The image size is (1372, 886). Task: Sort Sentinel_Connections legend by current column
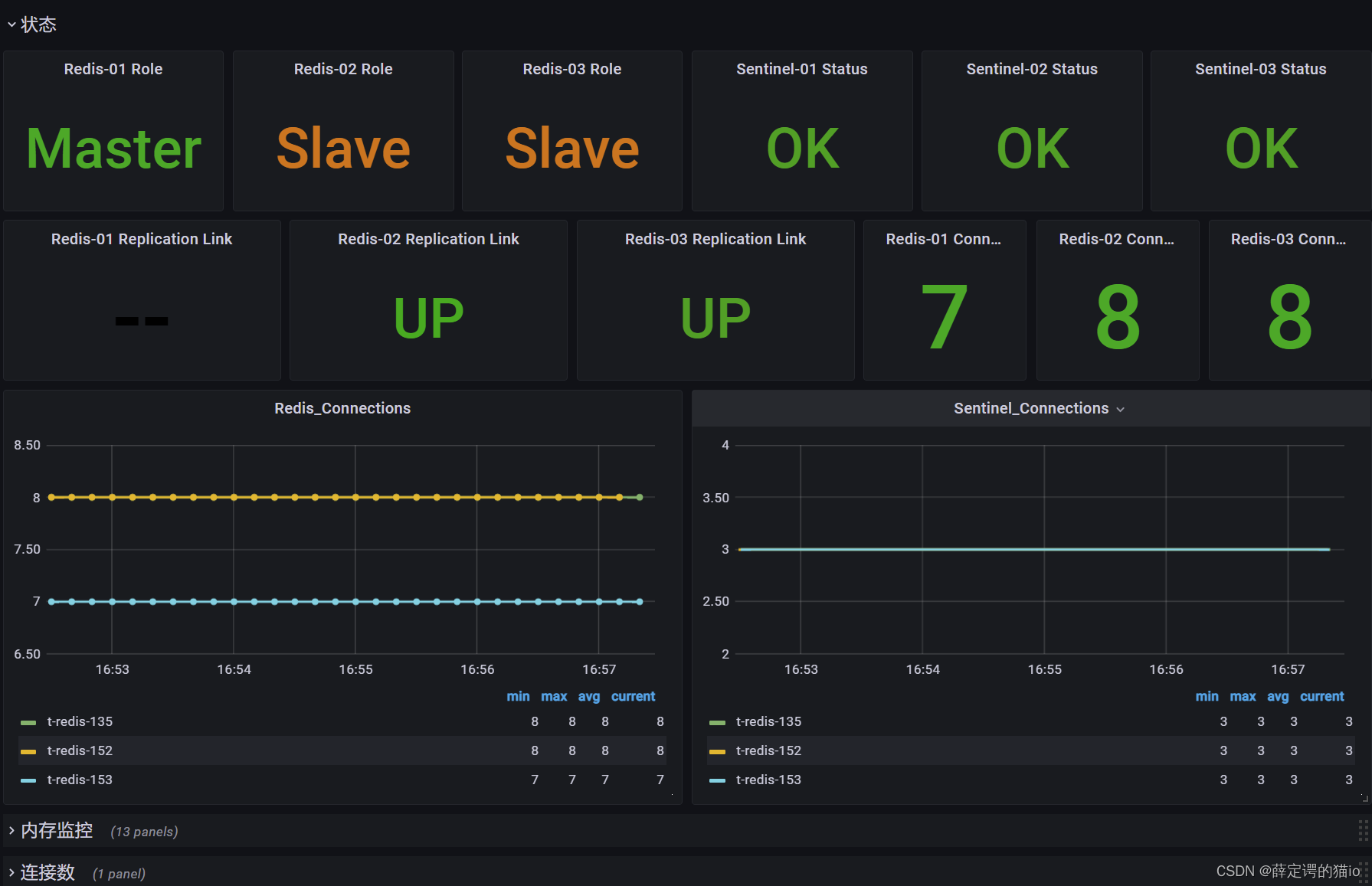[x=1321, y=696]
